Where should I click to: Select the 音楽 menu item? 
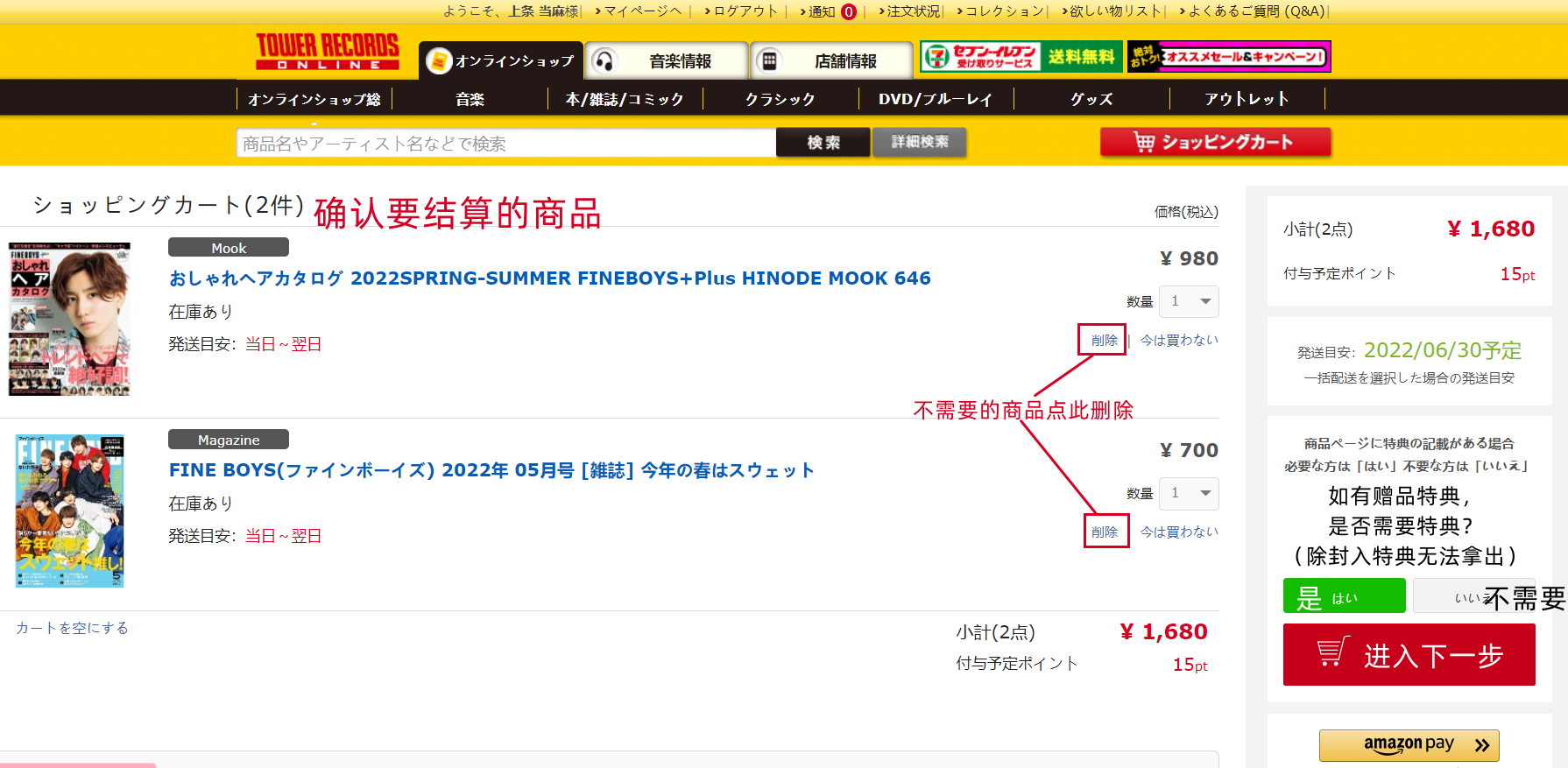click(x=470, y=99)
